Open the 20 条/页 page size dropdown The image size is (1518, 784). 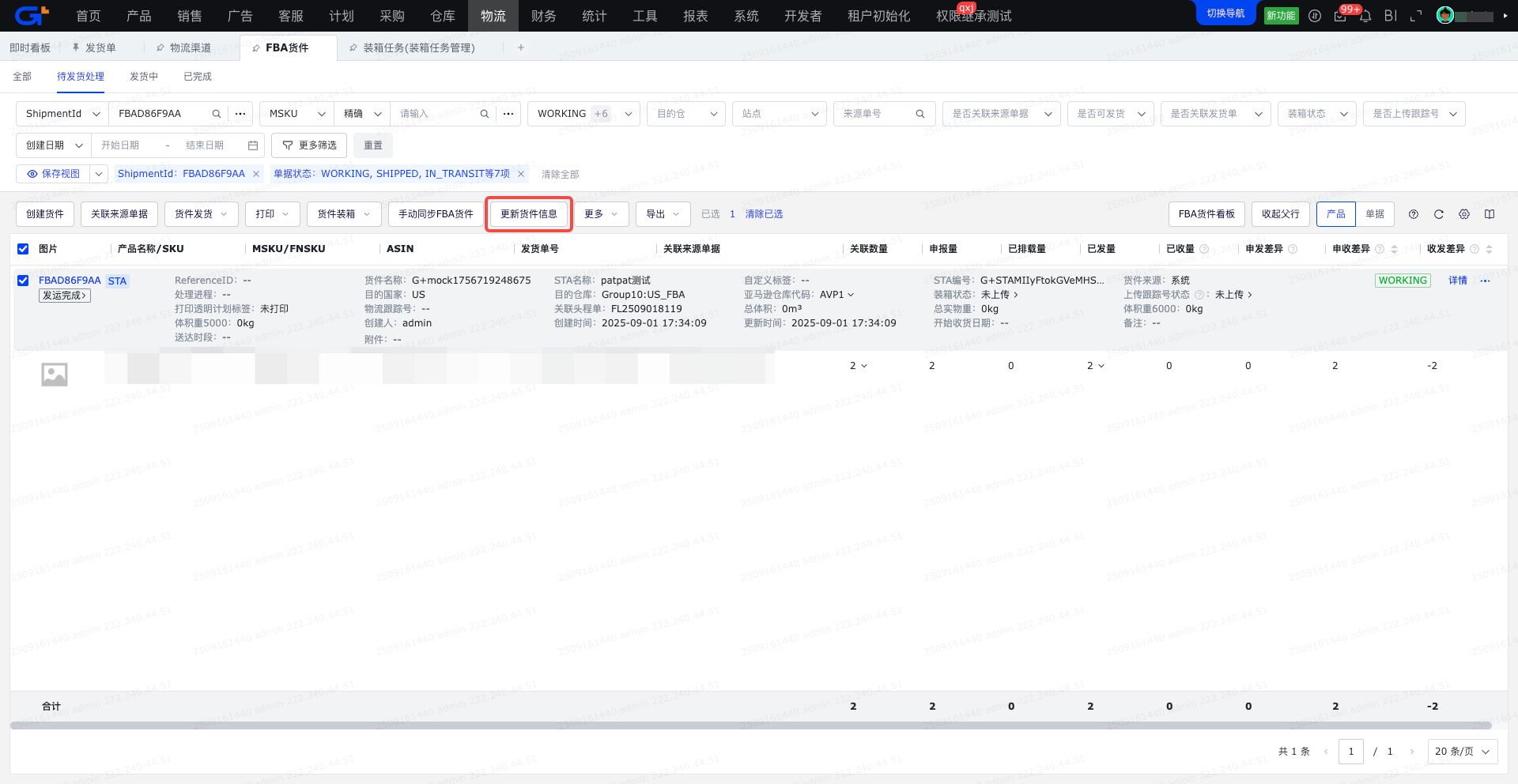(x=1462, y=752)
